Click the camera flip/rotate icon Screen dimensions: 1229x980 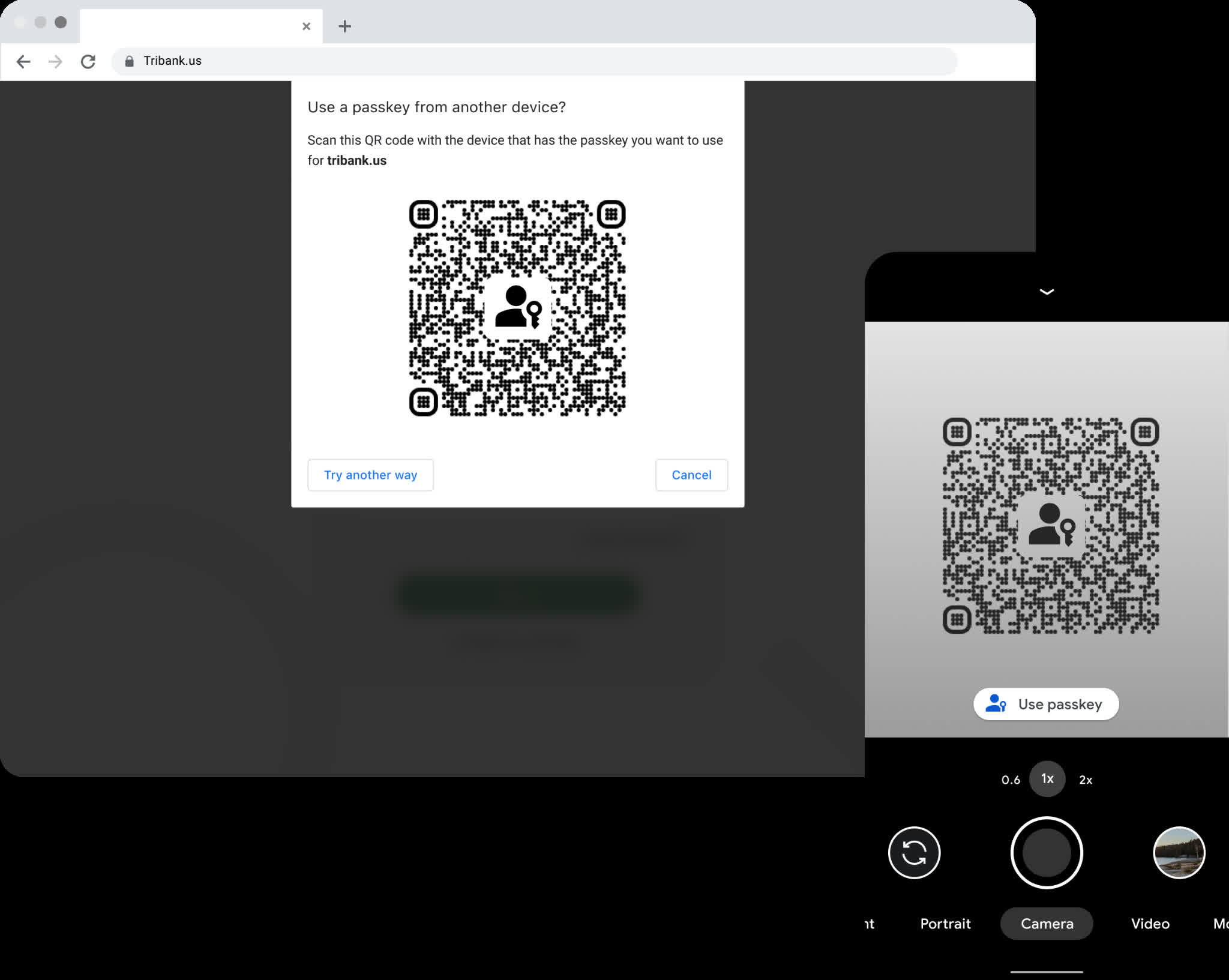[913, 852]
